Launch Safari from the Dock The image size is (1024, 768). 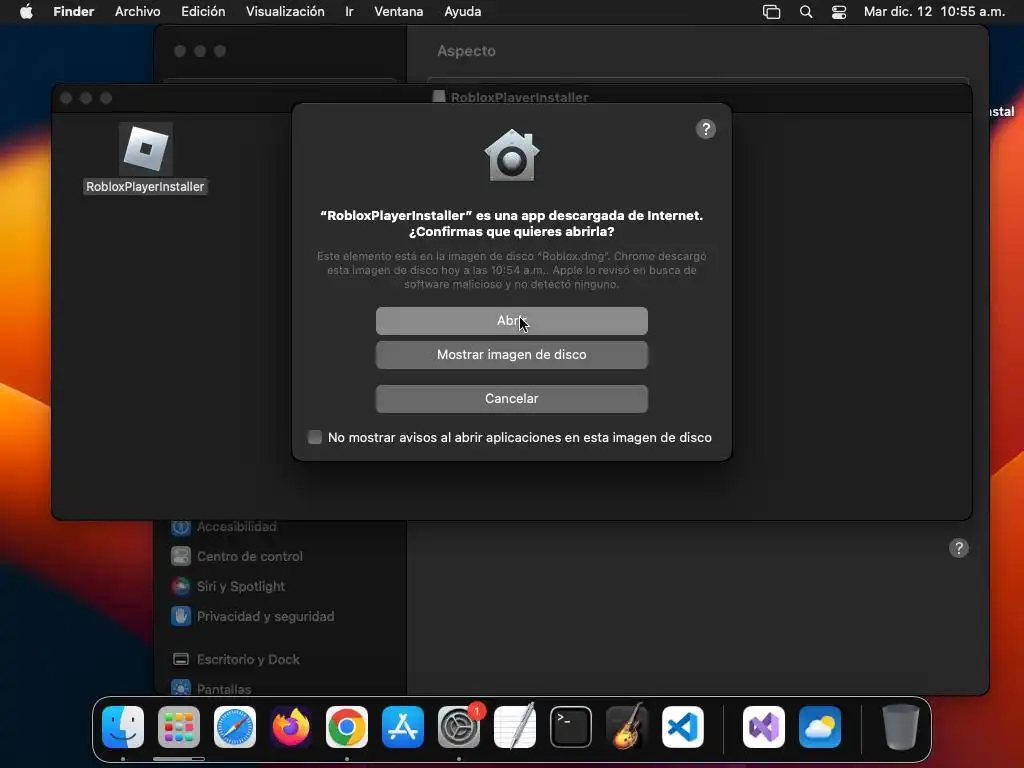(x=235, y=727)
